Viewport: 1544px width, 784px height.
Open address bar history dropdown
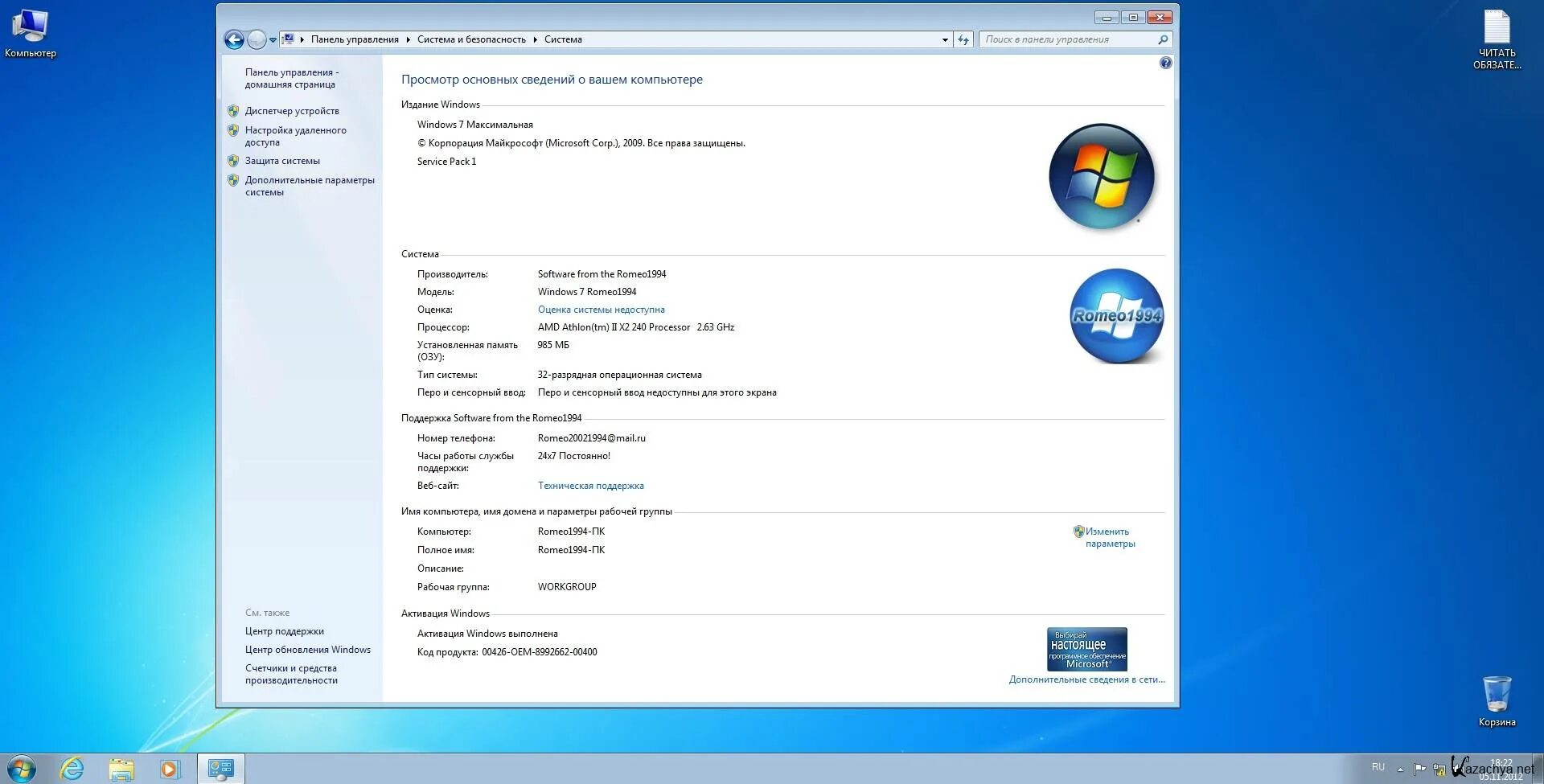[x=945, y=39]
